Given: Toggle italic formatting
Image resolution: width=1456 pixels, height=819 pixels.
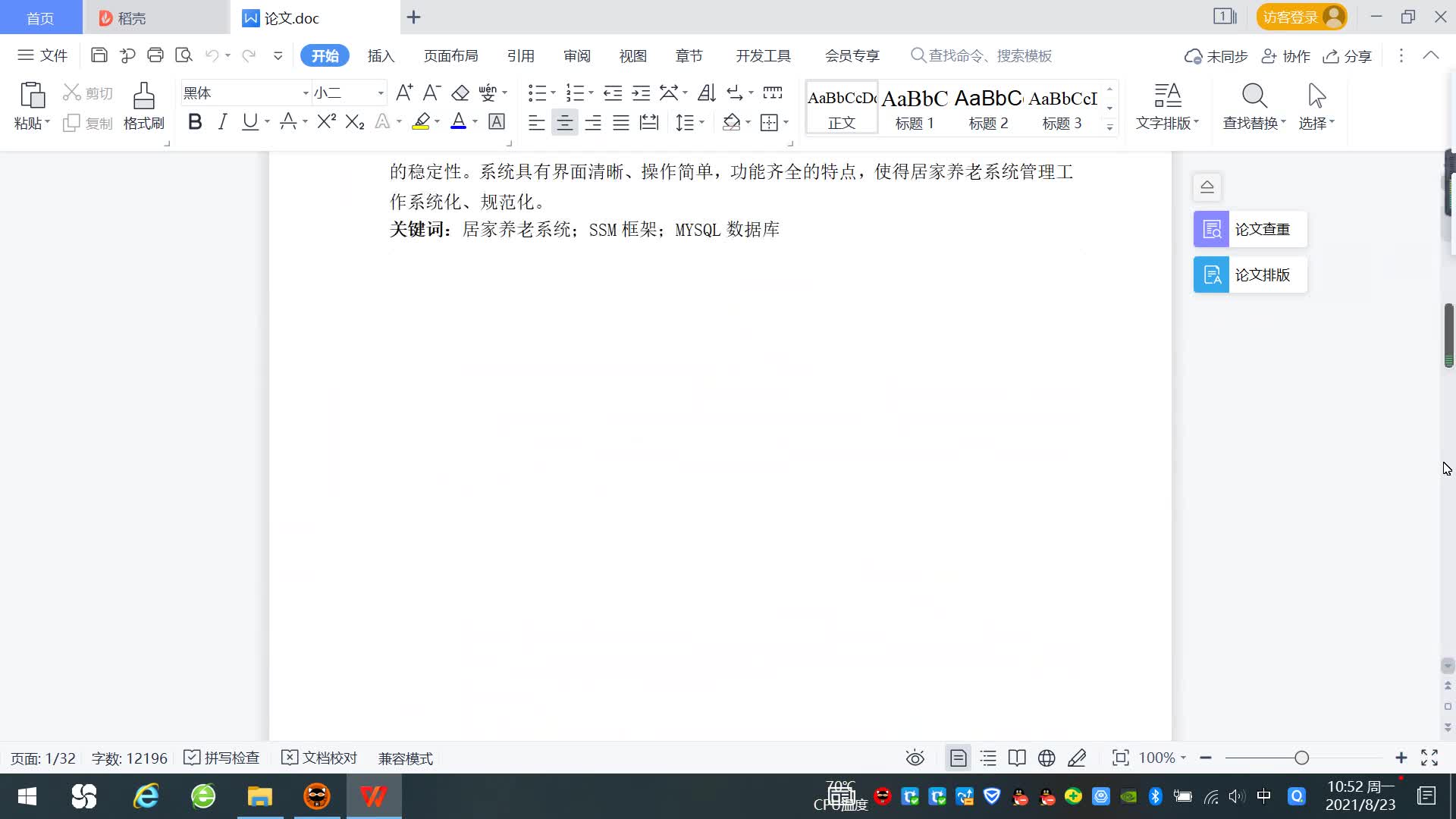Looking at the screenshot, I should click(222, 122).
